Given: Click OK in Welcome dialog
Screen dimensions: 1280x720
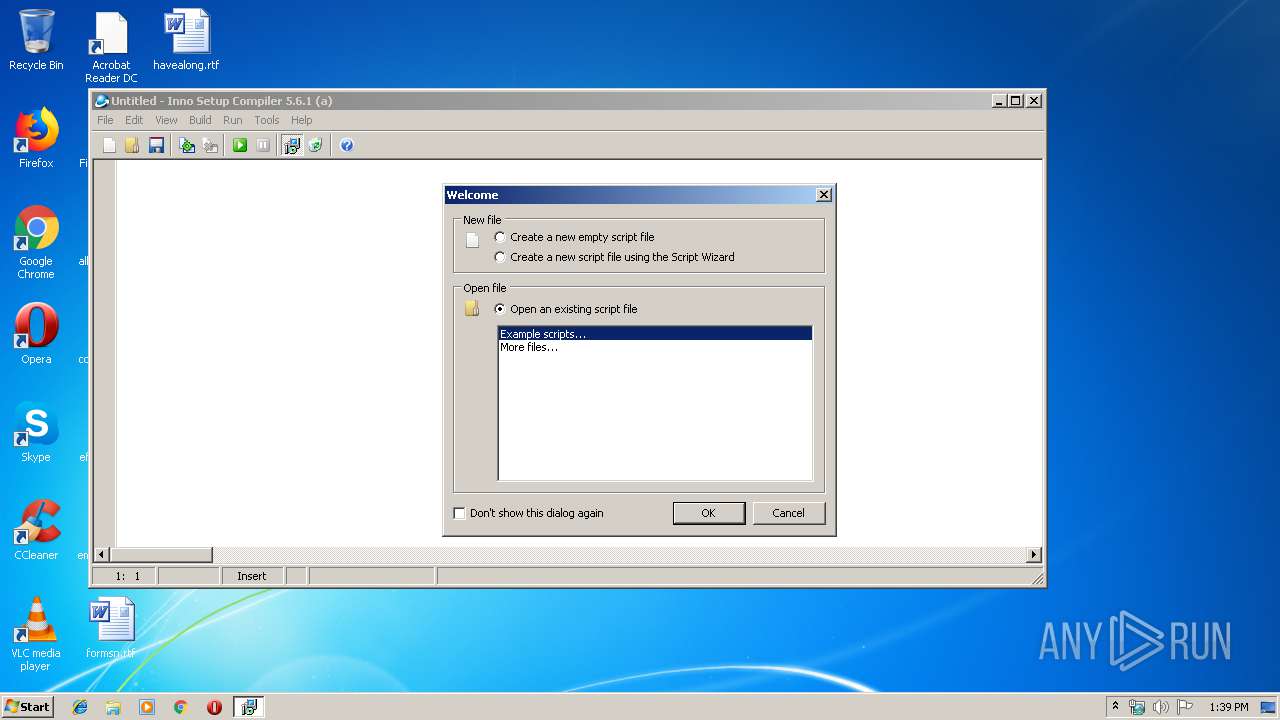Looking at the screenshot, I should pos(709,513).
